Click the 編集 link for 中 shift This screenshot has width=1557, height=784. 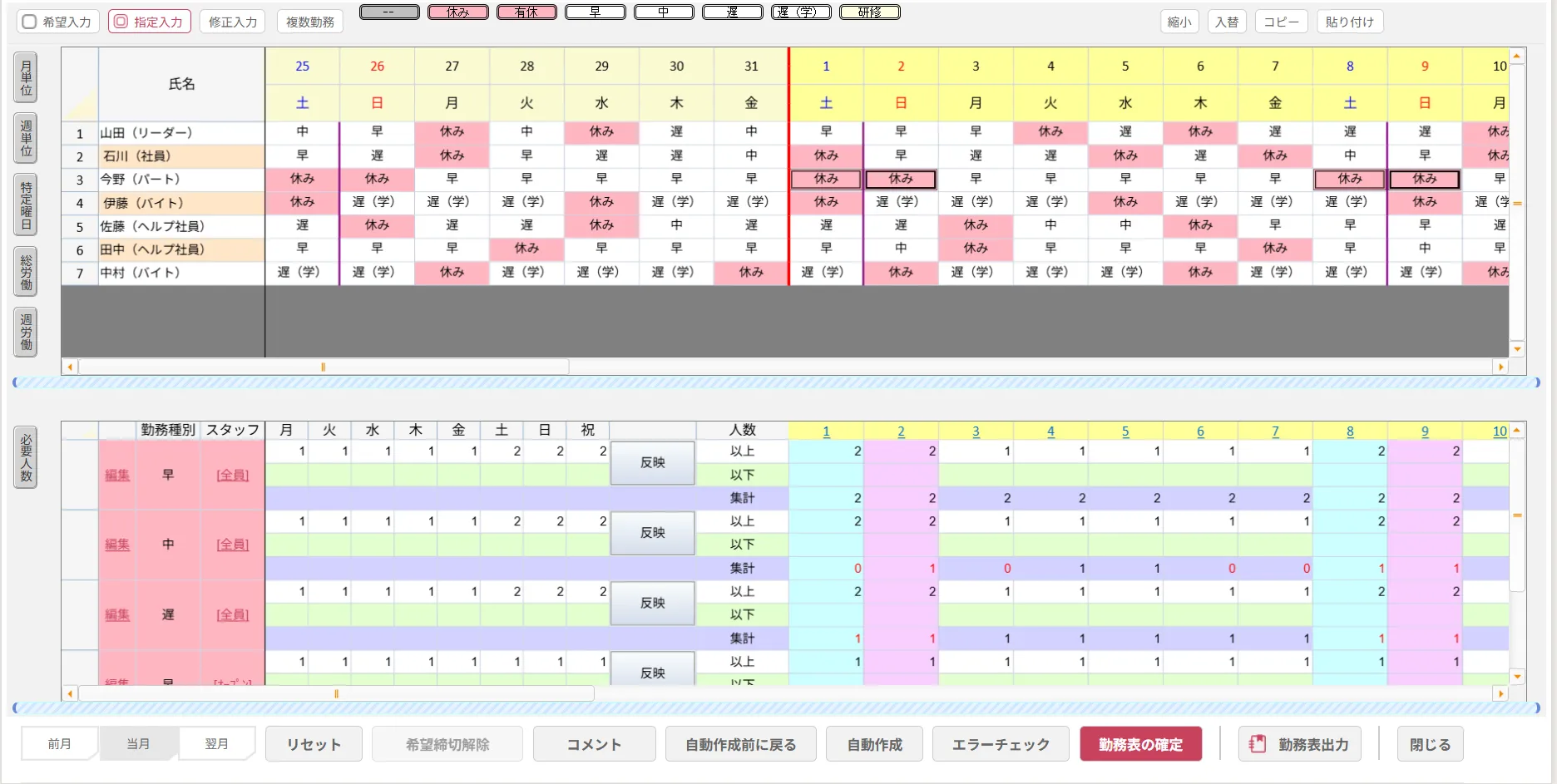[117, 545]
